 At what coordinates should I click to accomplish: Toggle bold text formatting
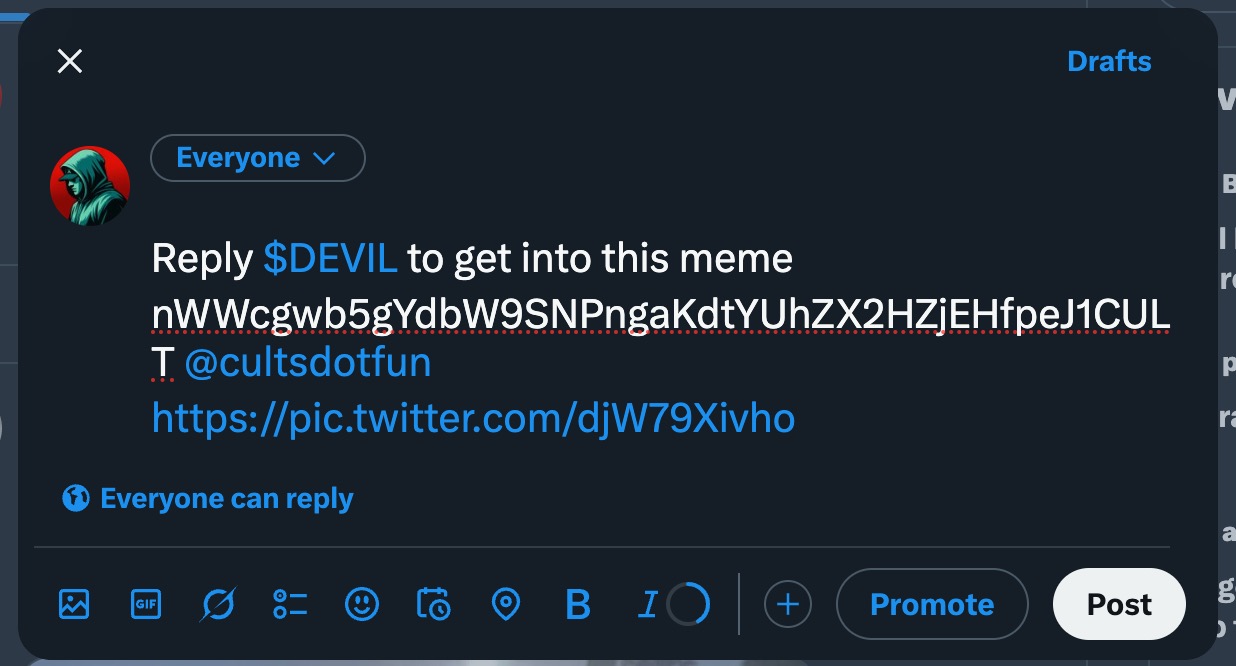(x=578, y=604)
